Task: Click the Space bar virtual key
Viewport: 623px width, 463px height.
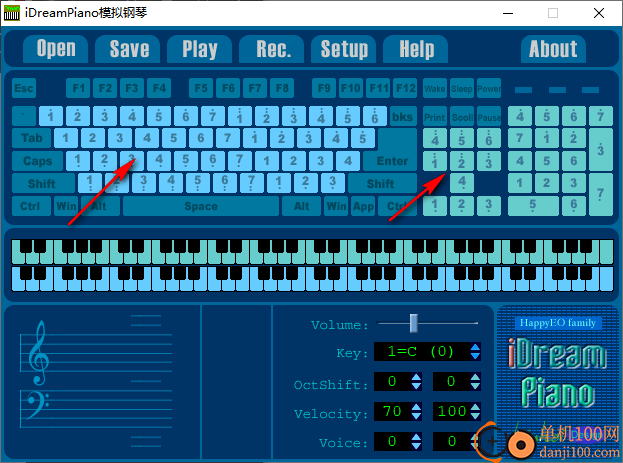Action: (x=201, y=206)
